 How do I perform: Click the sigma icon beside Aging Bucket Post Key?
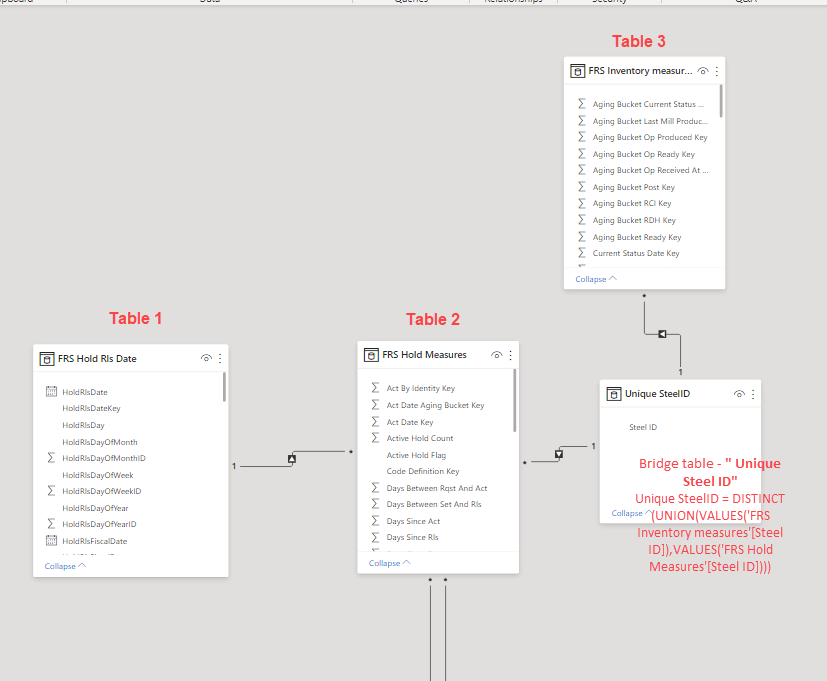(x=581, y=187)
